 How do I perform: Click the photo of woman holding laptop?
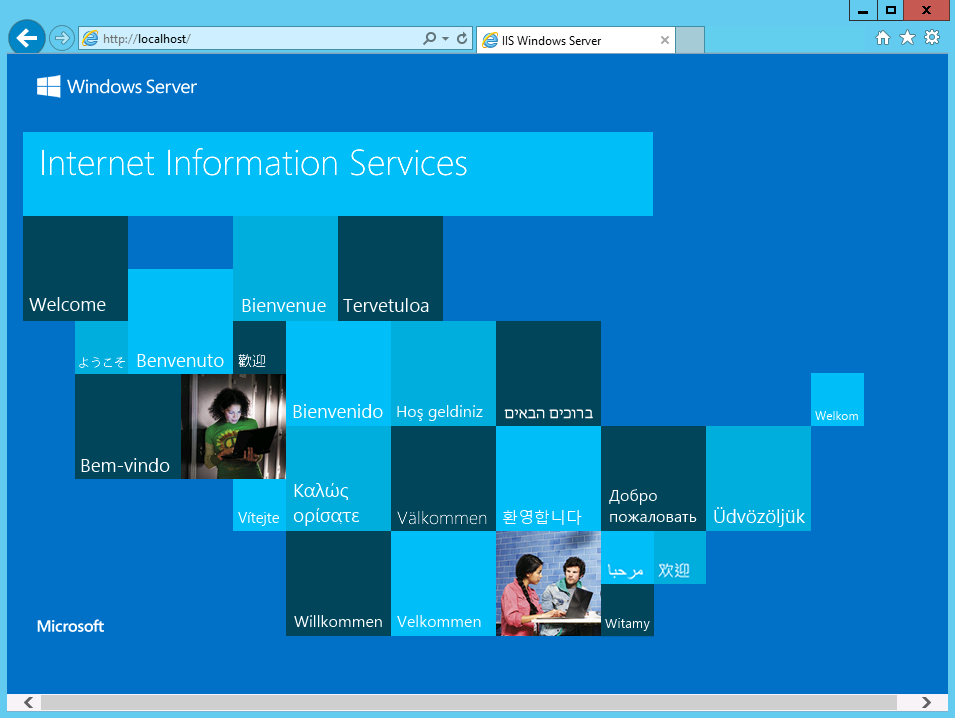tap(233, 426)
